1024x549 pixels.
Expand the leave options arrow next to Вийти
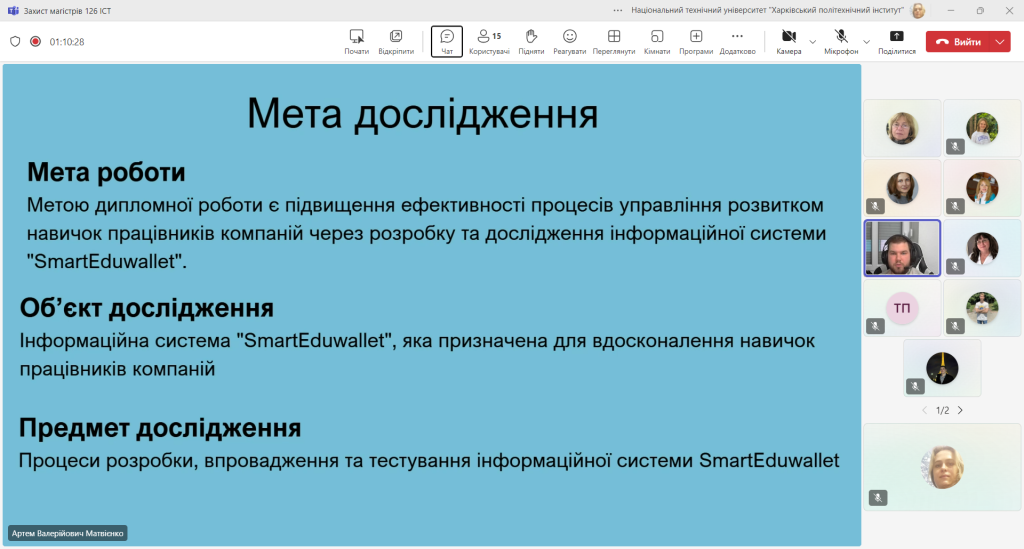coord(1000,42)
